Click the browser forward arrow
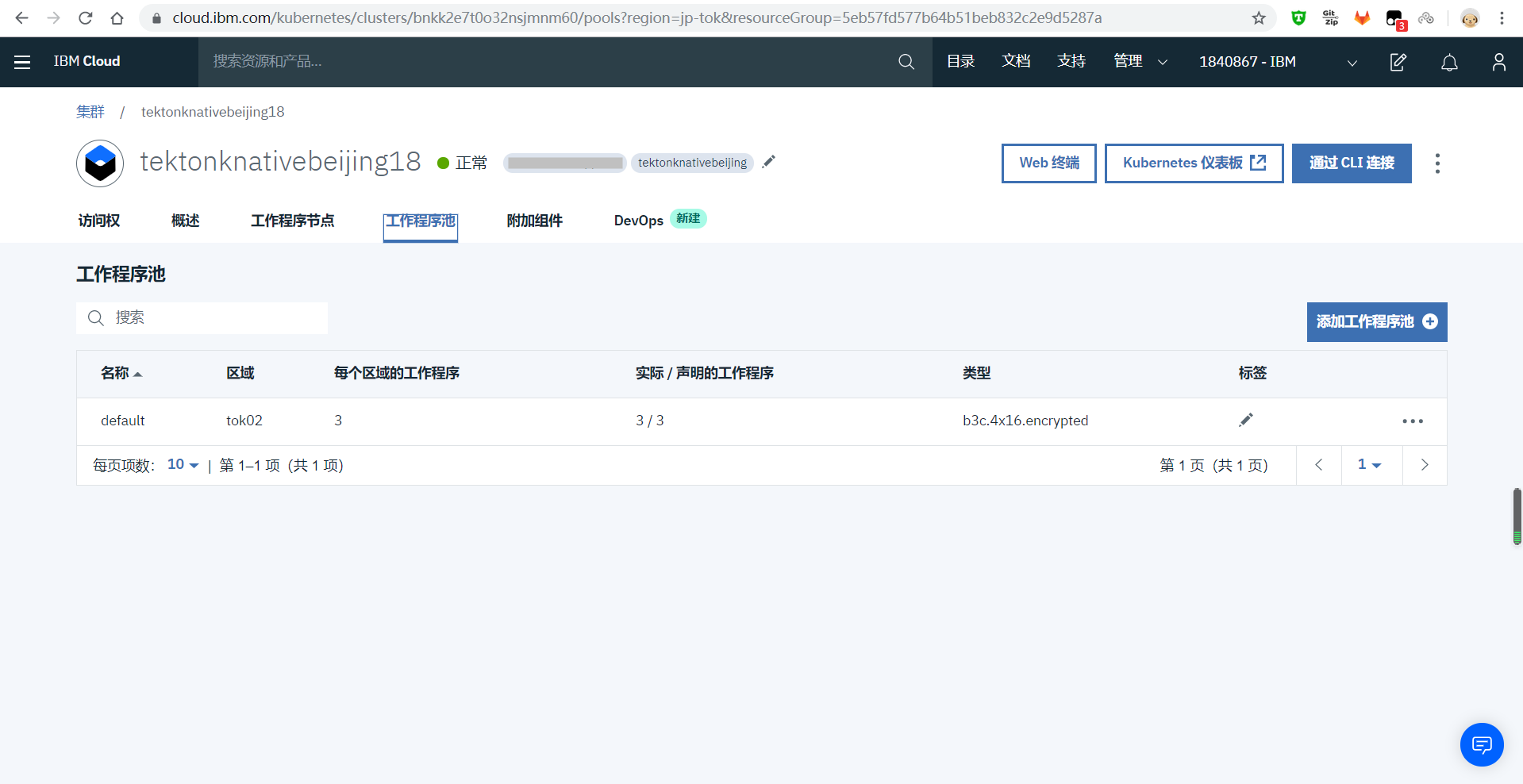The height and width of the screenshot is (784, 1523). 53,17
